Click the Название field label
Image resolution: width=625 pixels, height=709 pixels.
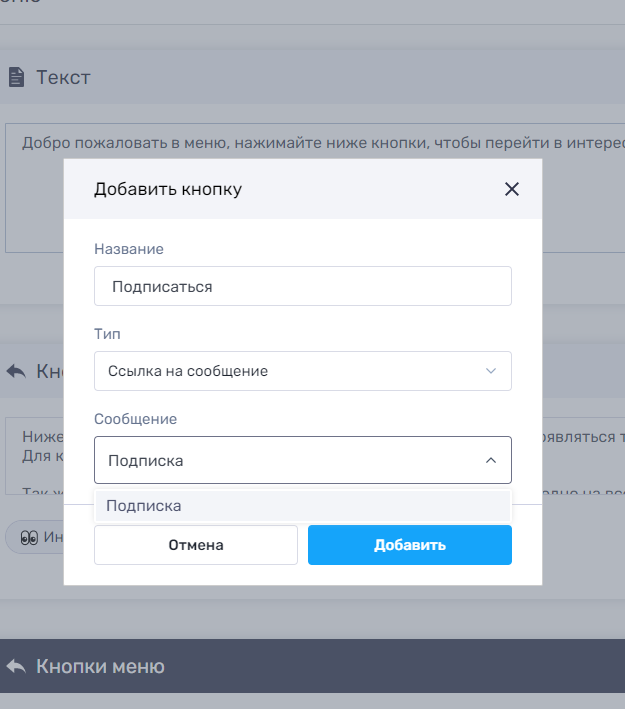129,249
